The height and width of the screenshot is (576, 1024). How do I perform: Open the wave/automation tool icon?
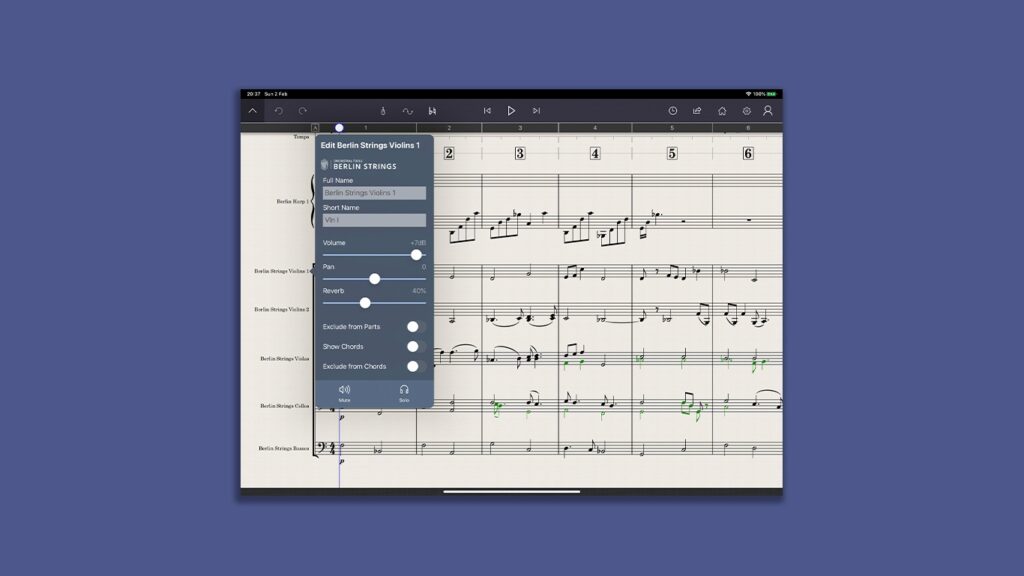pyautogui.click(x=408, y=111)
